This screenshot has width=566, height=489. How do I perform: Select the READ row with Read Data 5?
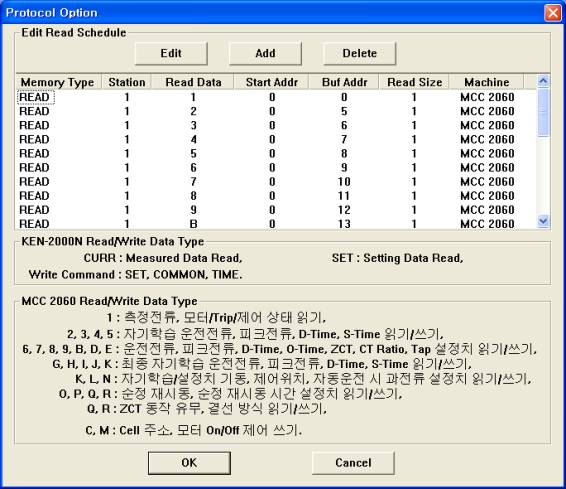pyautogui.click(x=276, y=153)
